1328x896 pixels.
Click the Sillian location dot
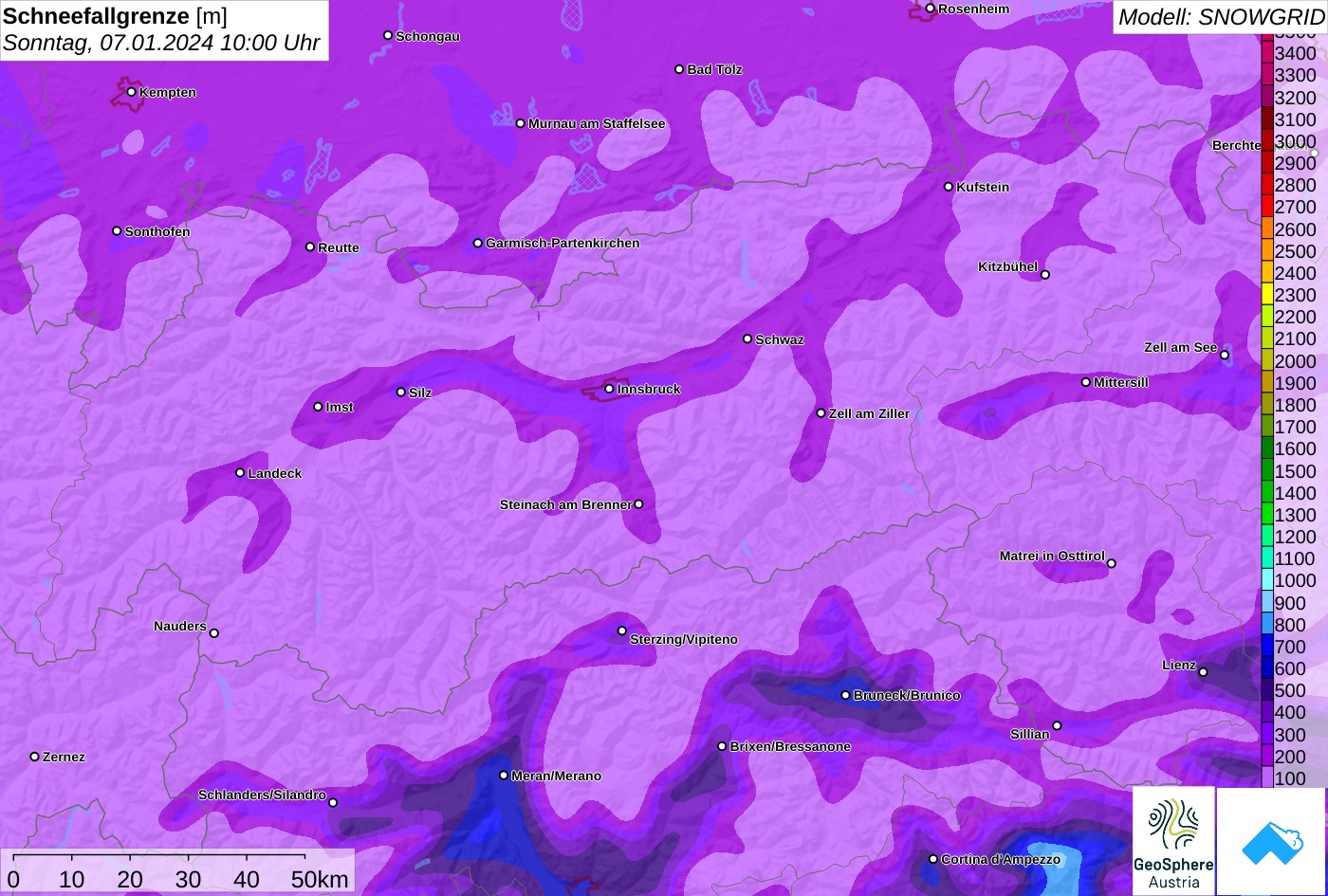(1057, 726)
